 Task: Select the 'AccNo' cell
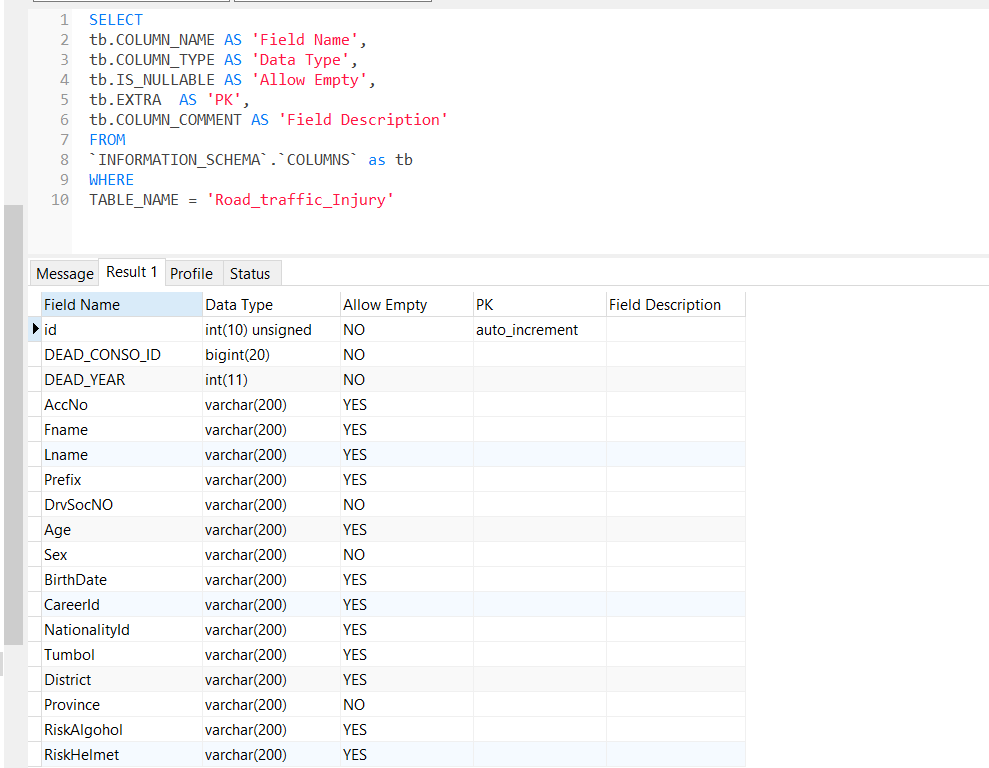click(x=122, y=405)
